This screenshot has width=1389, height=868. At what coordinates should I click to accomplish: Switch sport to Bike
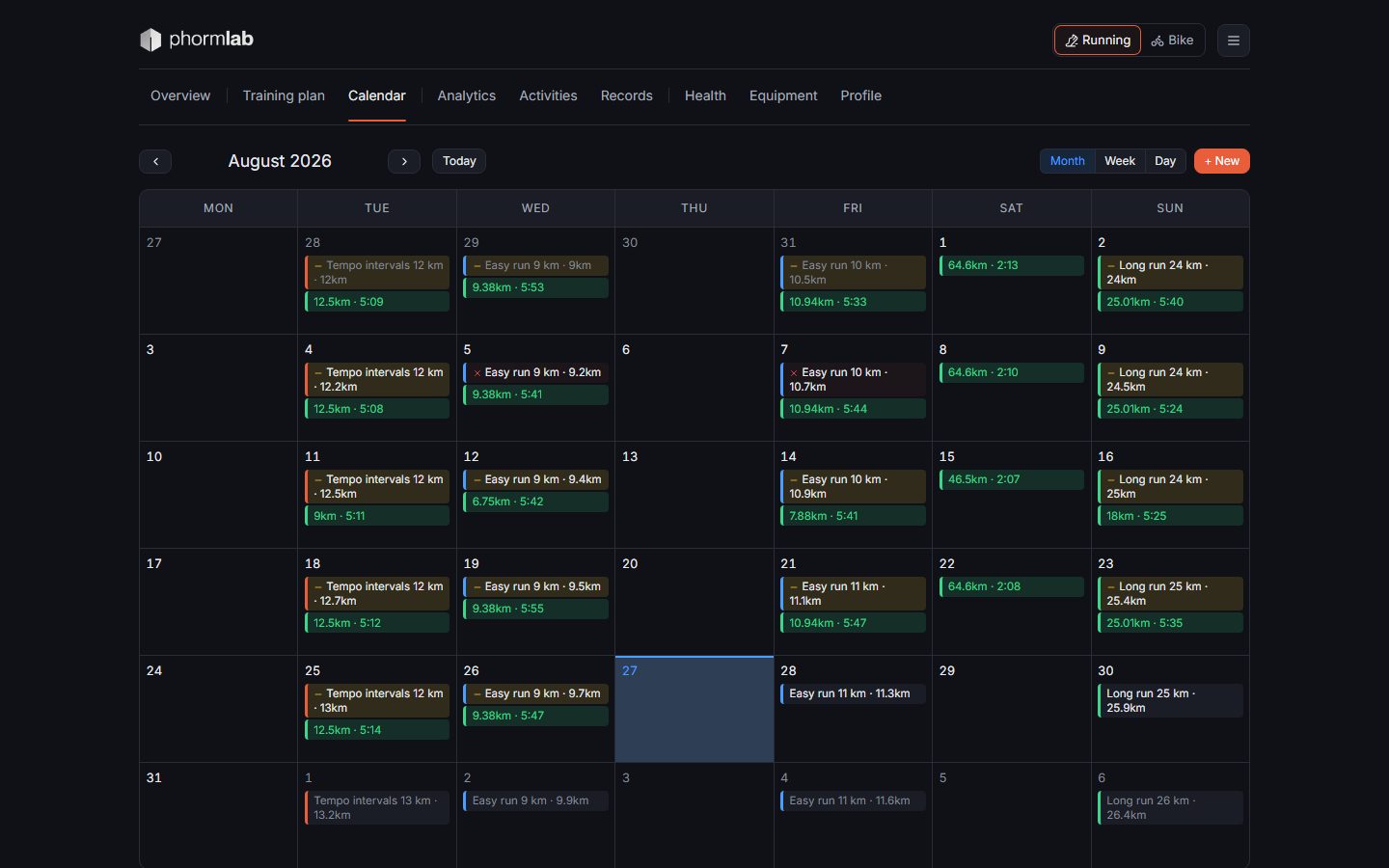(1172, 41)
